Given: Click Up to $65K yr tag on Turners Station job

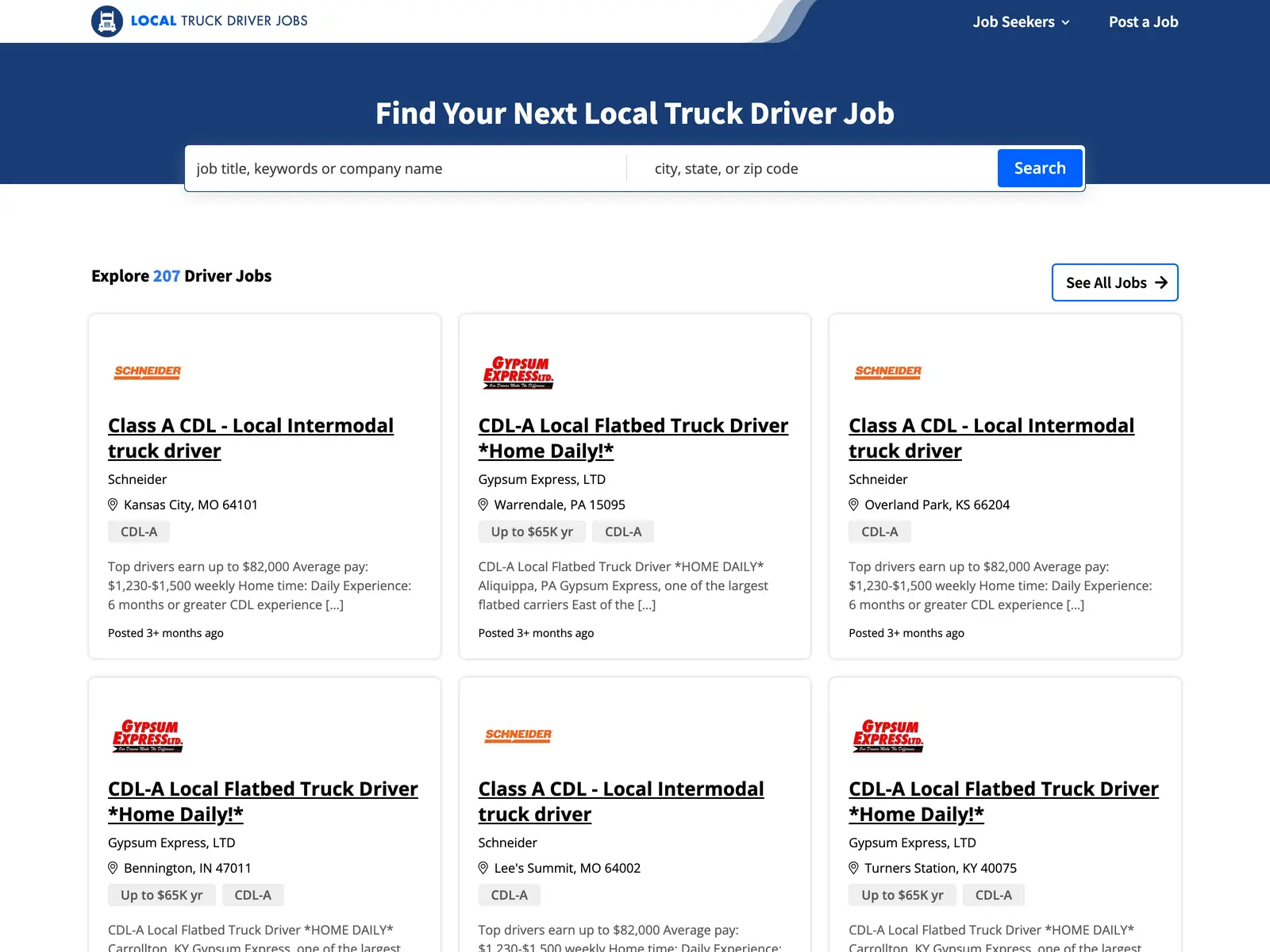Looking at the screenshot, I should [902, 895].
